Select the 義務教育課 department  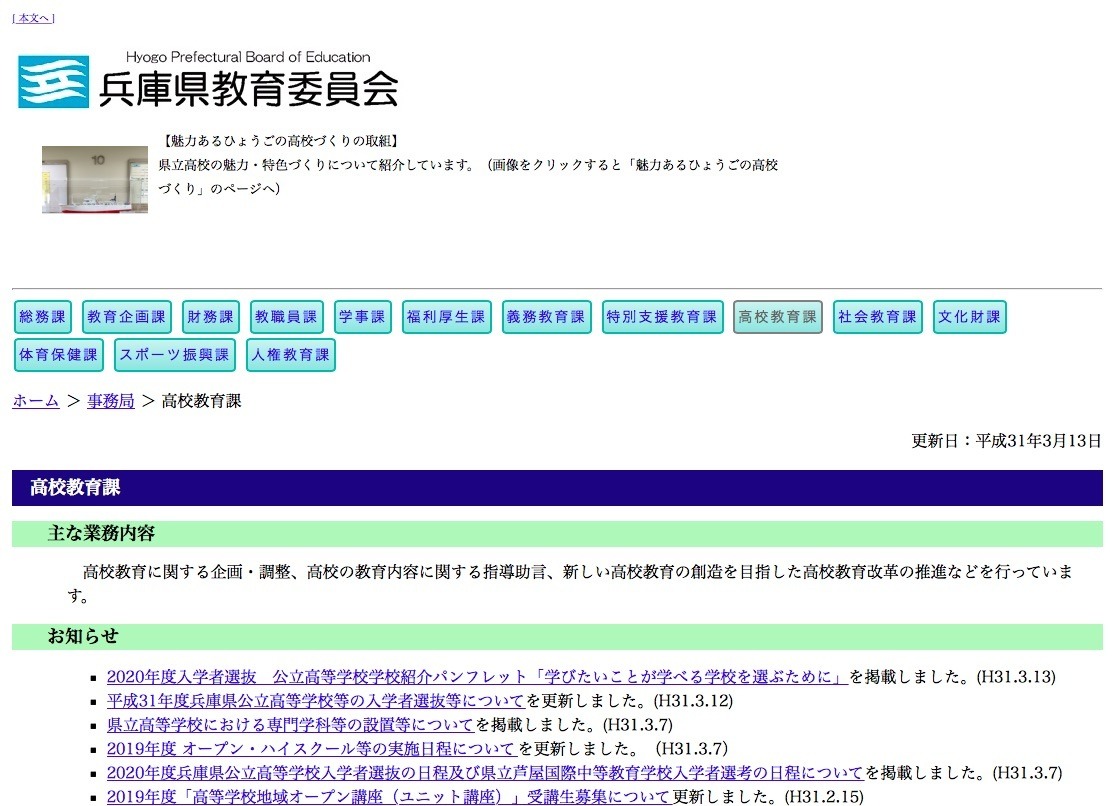coord(546,316)
